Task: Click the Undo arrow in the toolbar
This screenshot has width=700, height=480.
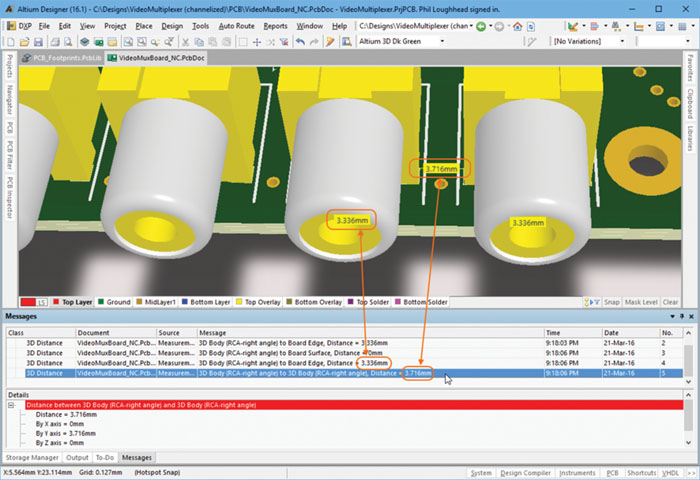Action: 299,41
